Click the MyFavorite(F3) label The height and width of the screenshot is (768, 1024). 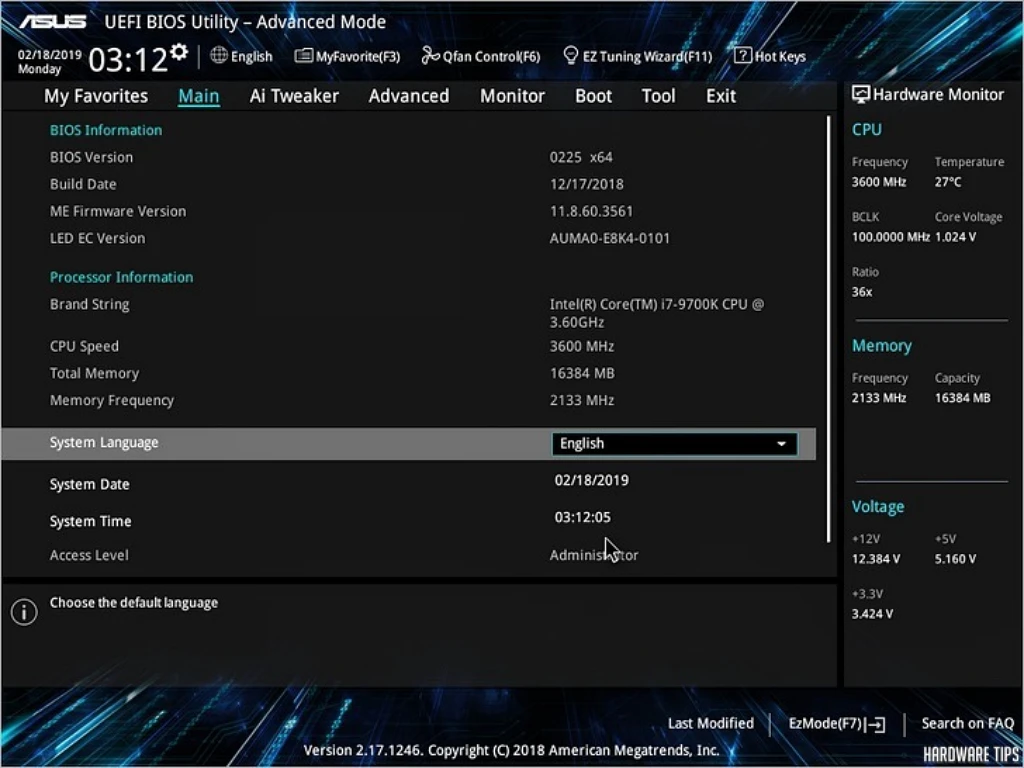click(357, 57)
